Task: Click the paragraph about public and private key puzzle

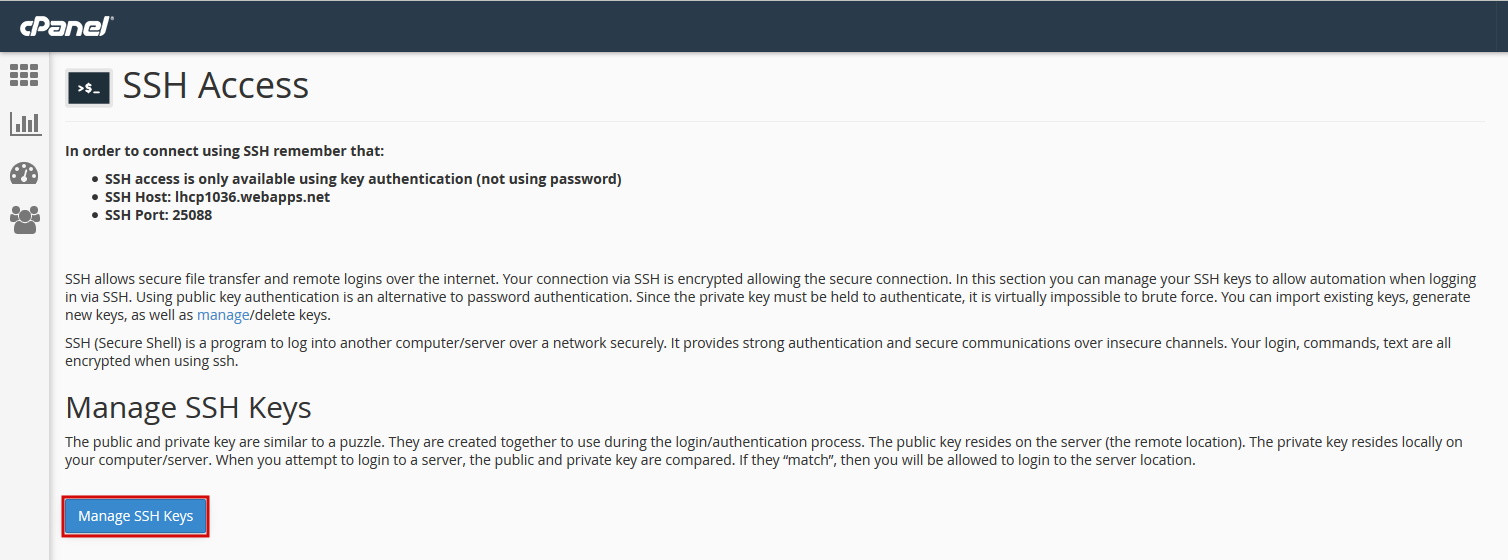Action: (x=750, y=451)
